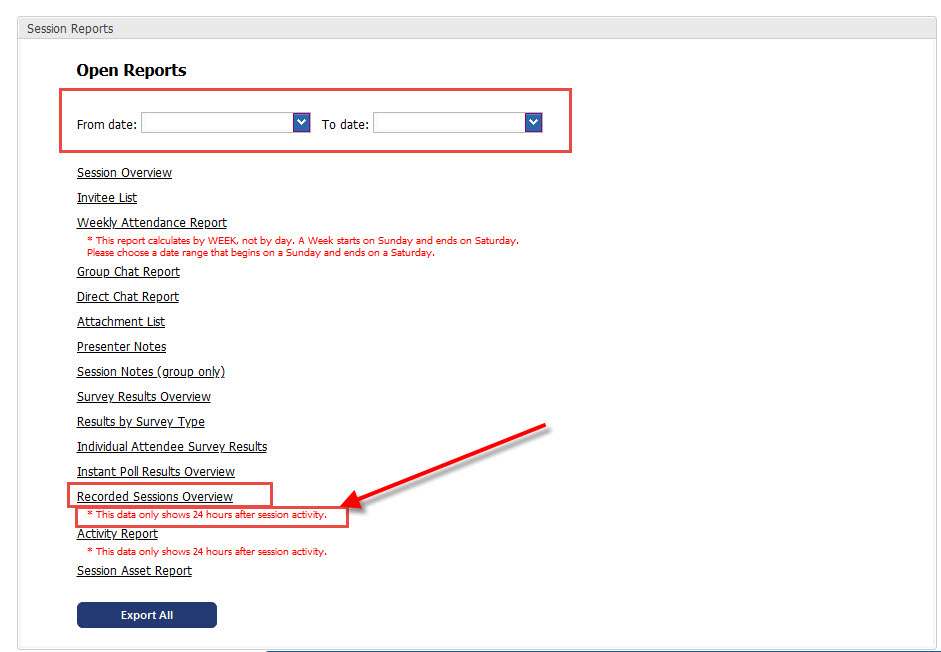View Results by Survey Type
The image size is (941, 652).
pyautogui.click(x=141, y=422)
